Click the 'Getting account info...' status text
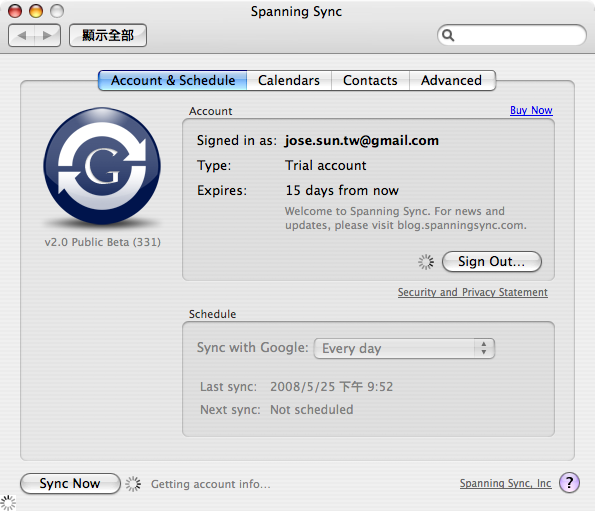595x511 pixels. pyautogui.click(x=211, y=484)
